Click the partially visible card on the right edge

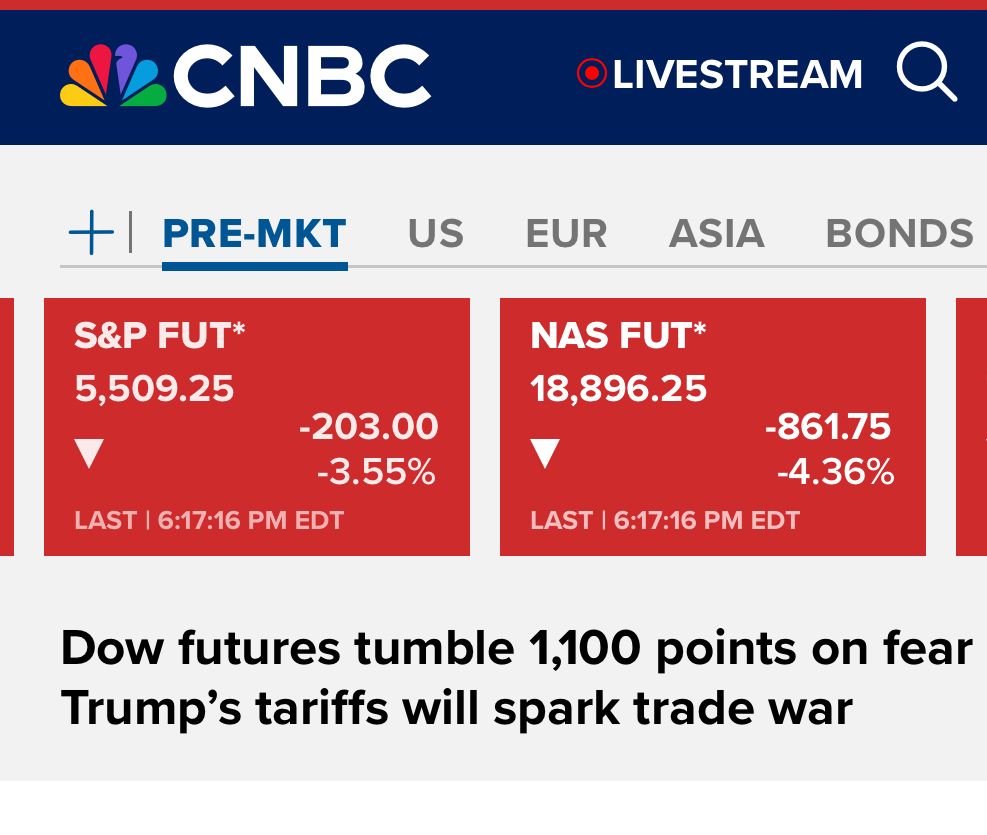(971, 427)
